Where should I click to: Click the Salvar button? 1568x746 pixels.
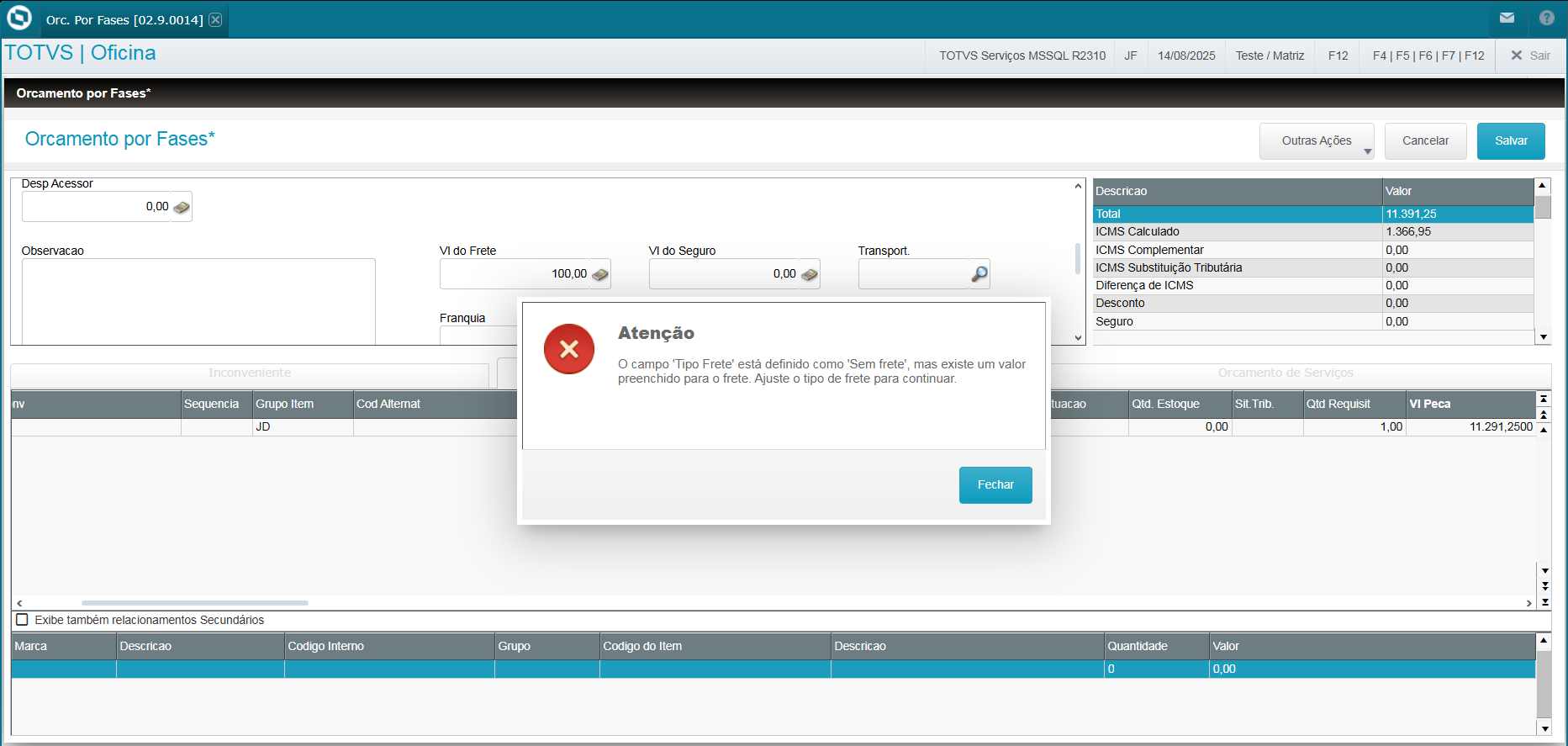tap(1511, 141)
